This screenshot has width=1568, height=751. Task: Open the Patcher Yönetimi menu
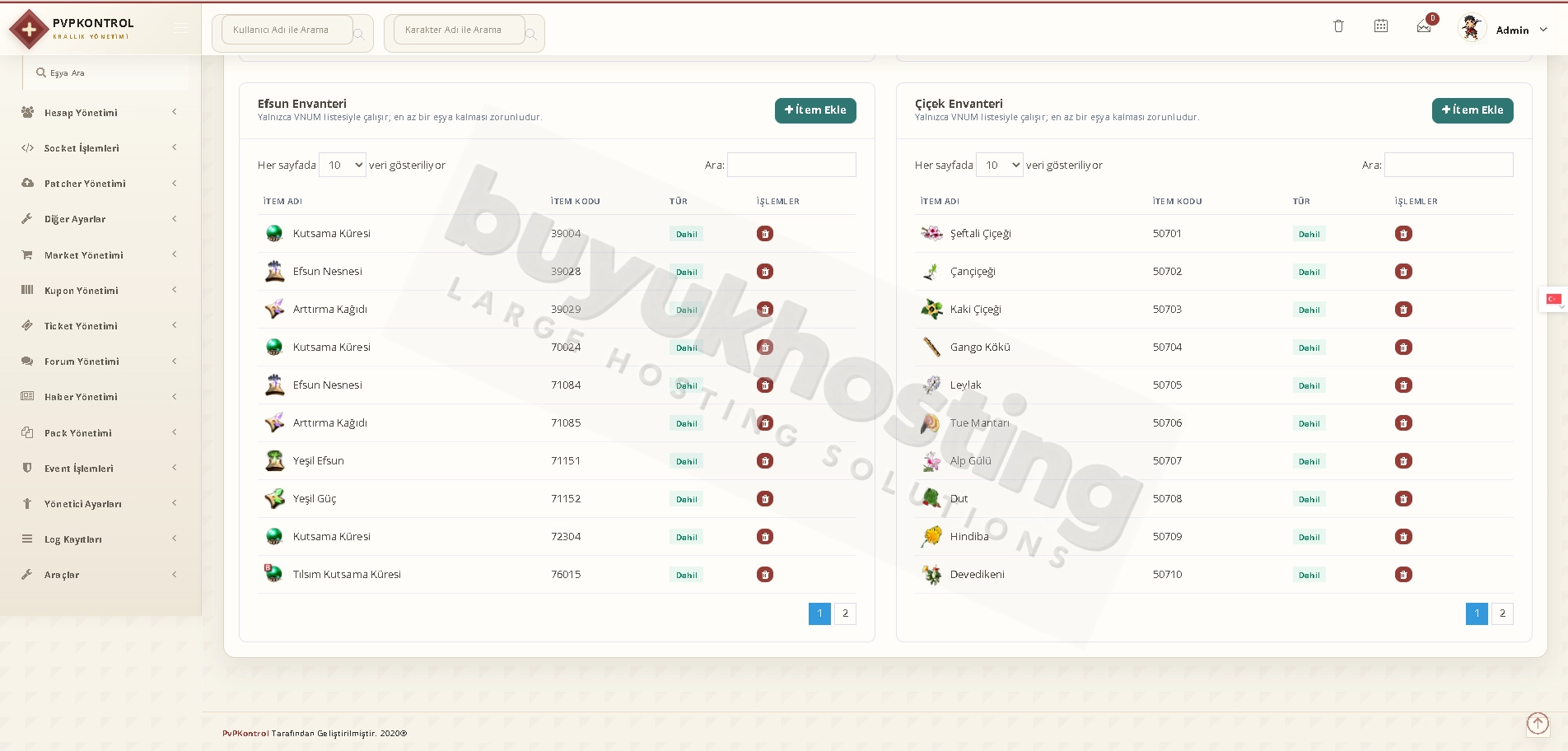pyautogui.click(x=100, y=184)
